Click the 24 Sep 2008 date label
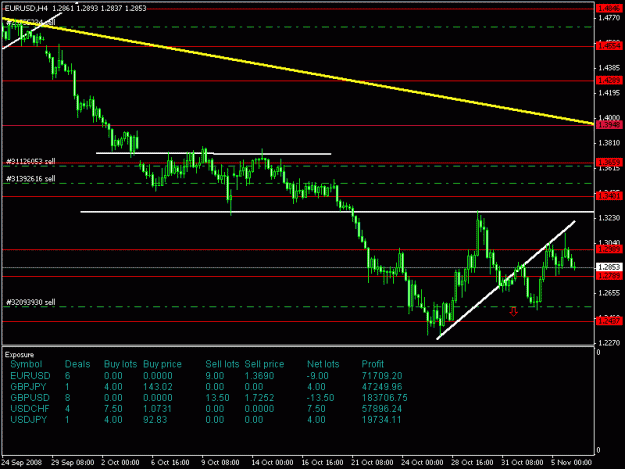The image size is (625, 469). [x=22, y=462]
